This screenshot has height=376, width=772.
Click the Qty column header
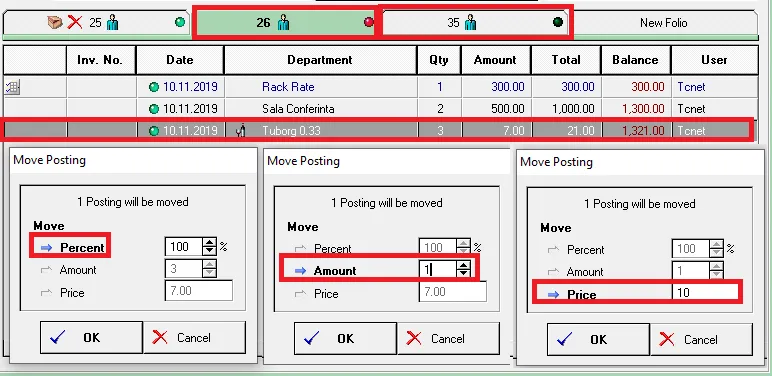click(x=439, y=60)
